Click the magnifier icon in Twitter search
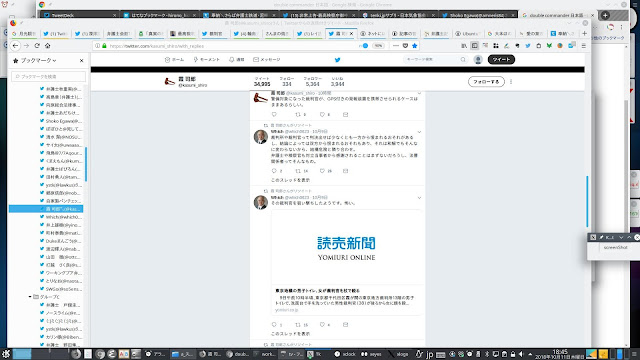The width and height of the screenshot is (640, 360). [463, 60]
